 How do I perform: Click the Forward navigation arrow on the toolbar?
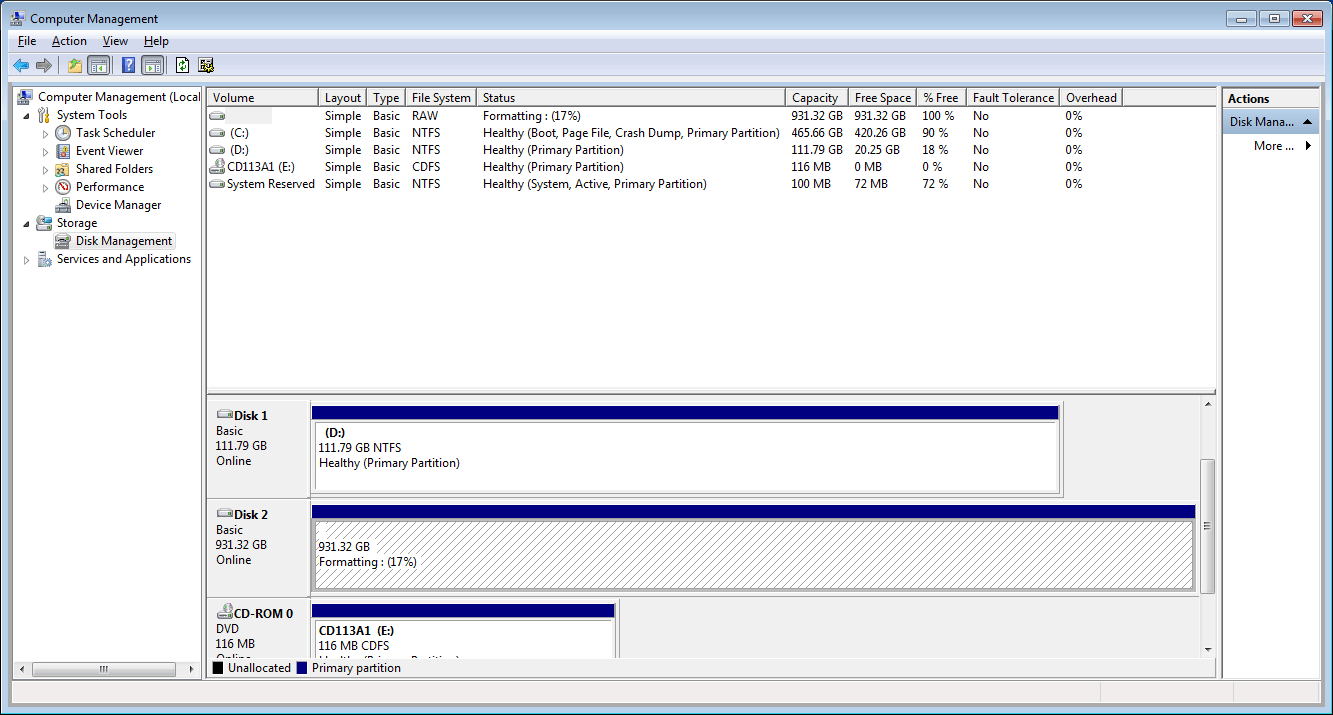44,65
